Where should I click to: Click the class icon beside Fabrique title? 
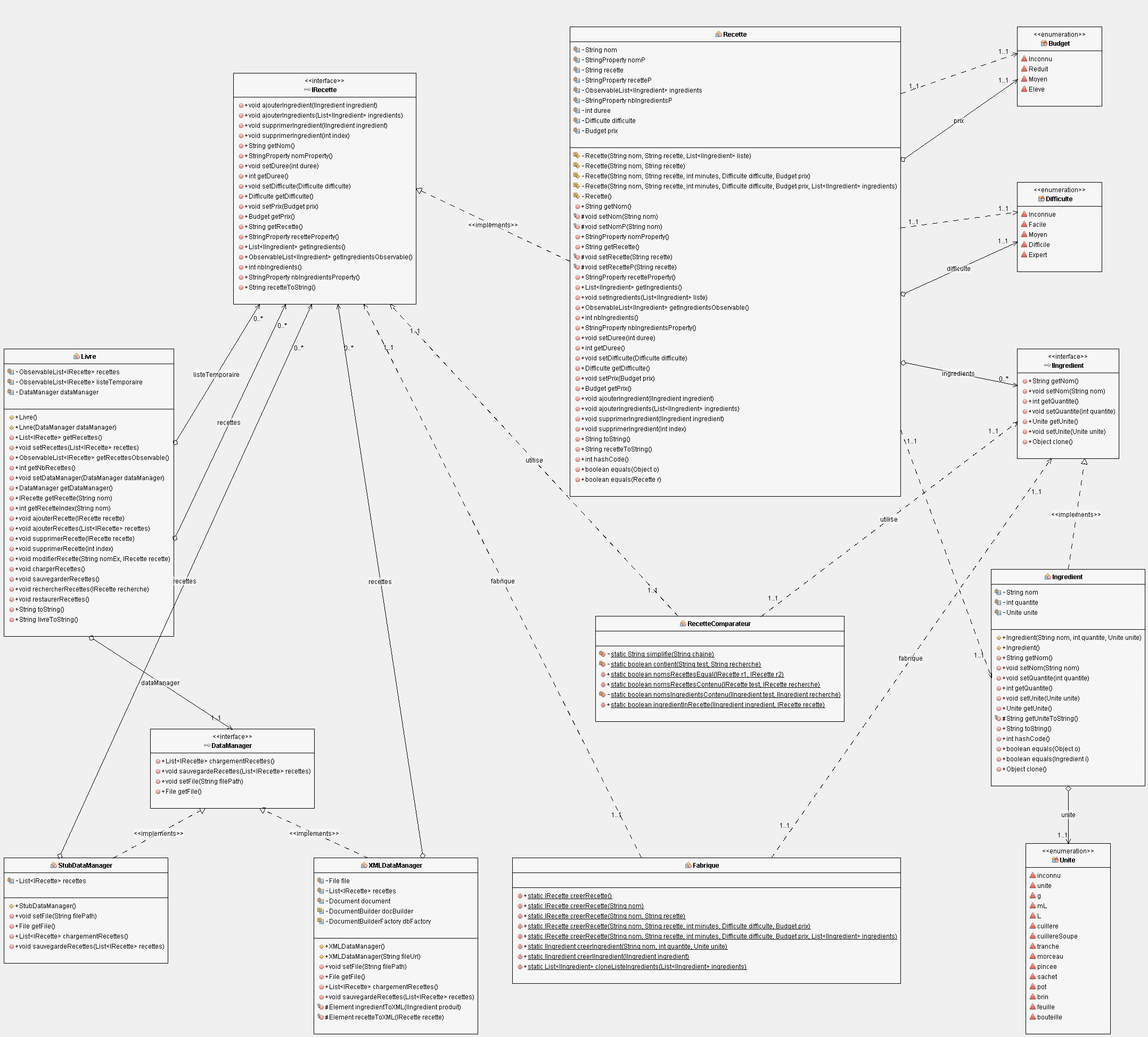click(688, 866)
